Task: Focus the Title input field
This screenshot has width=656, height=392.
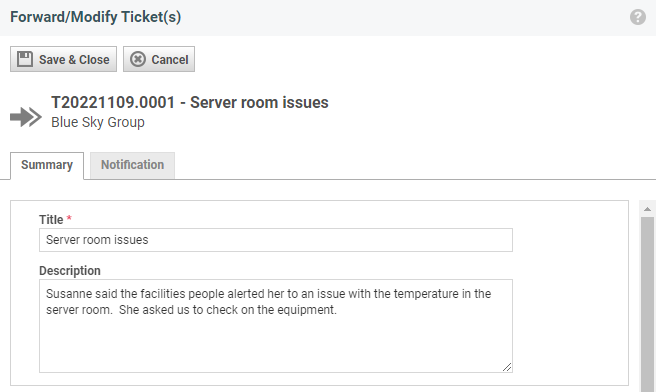Action: coord(276,240)
